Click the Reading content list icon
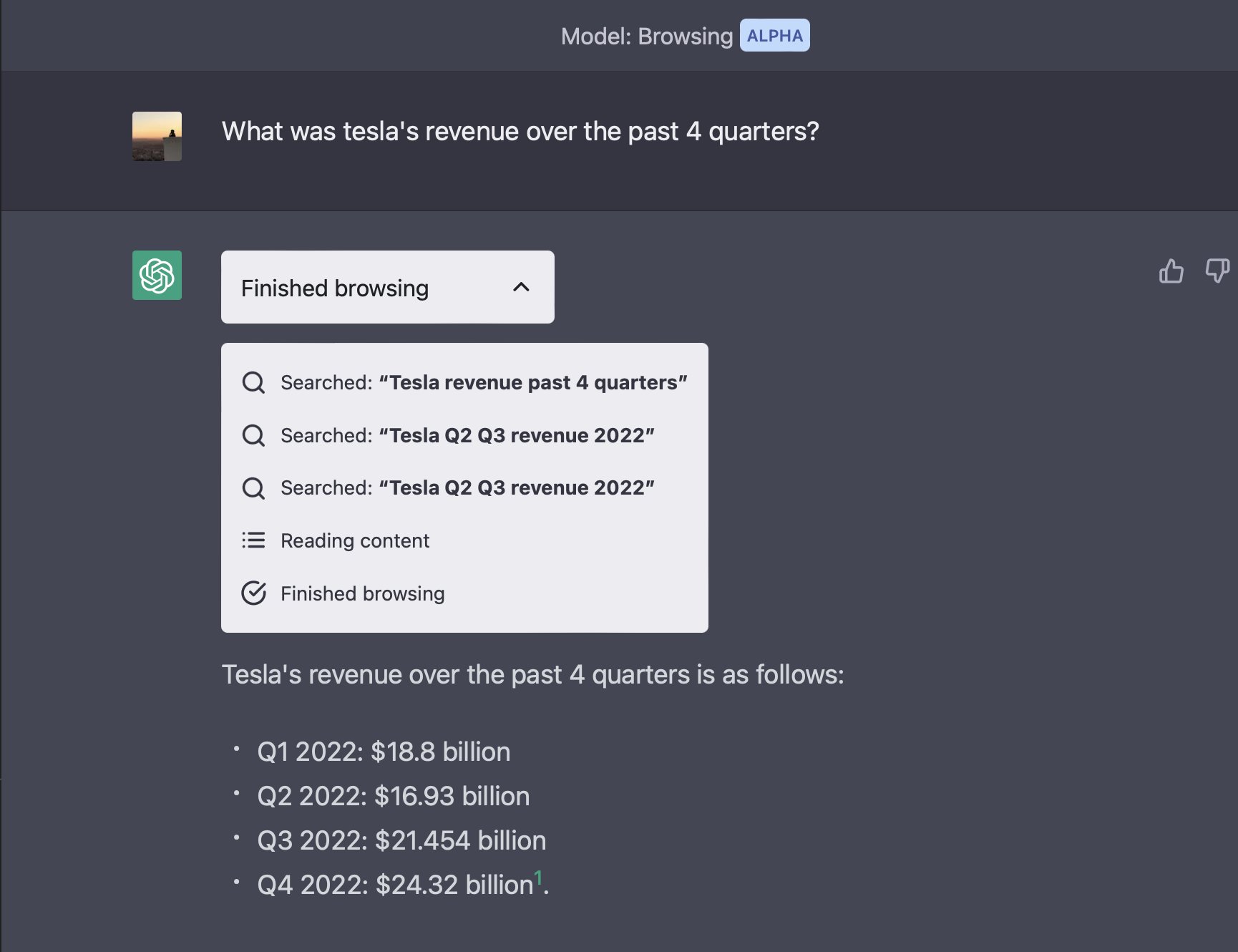Image resolution: width=1238 pixels, height=952 pixels. pyautogui.click(x=253, y=540)
